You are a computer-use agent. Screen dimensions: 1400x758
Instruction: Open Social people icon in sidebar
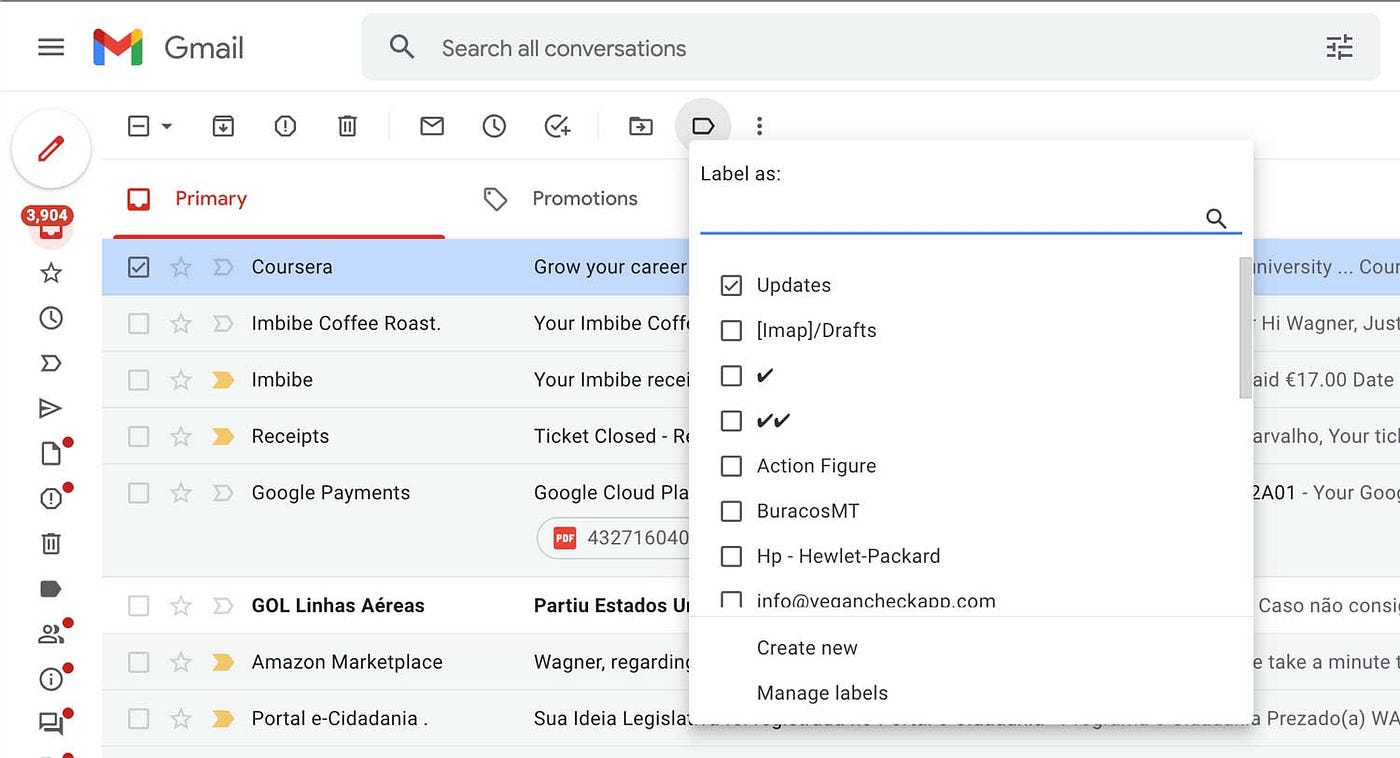click(51, 634)
